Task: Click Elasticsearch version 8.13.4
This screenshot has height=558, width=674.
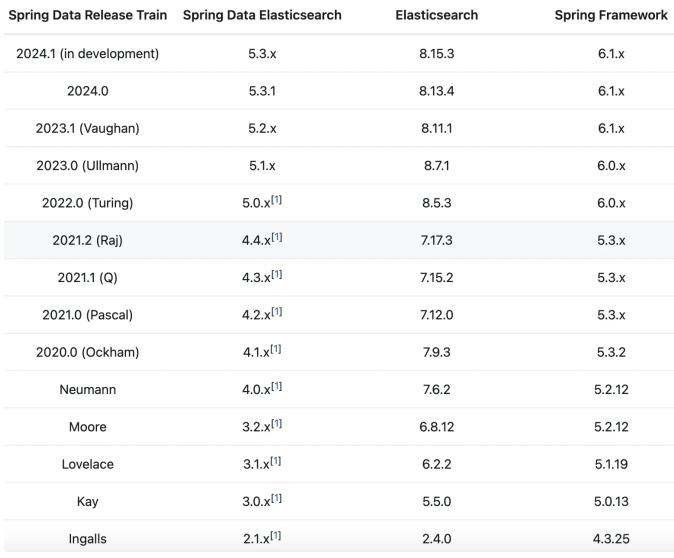Action: [x=437, y=91]
